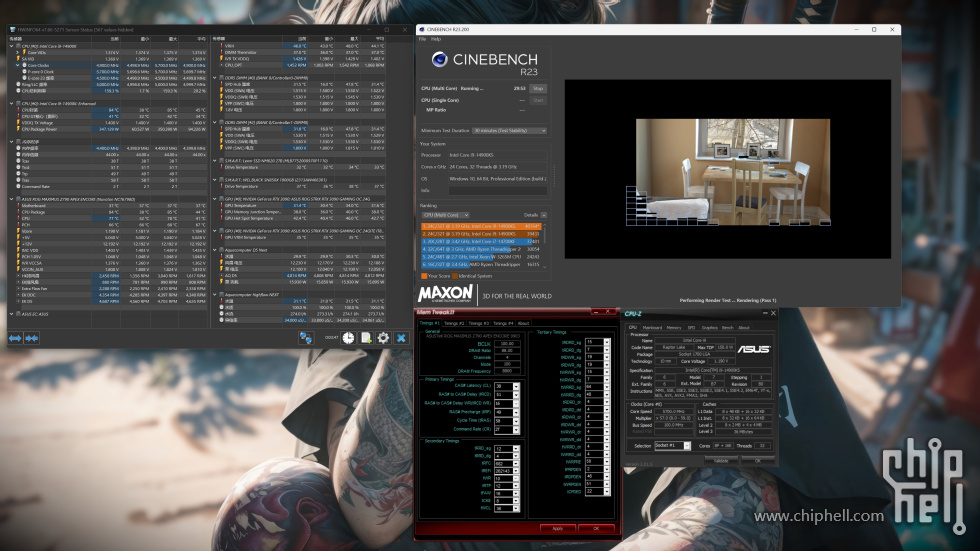The height and width of the screenshot is (551, 980).
Task: Open tREFI dropdown in MemTweakIt
Action: 516,471
